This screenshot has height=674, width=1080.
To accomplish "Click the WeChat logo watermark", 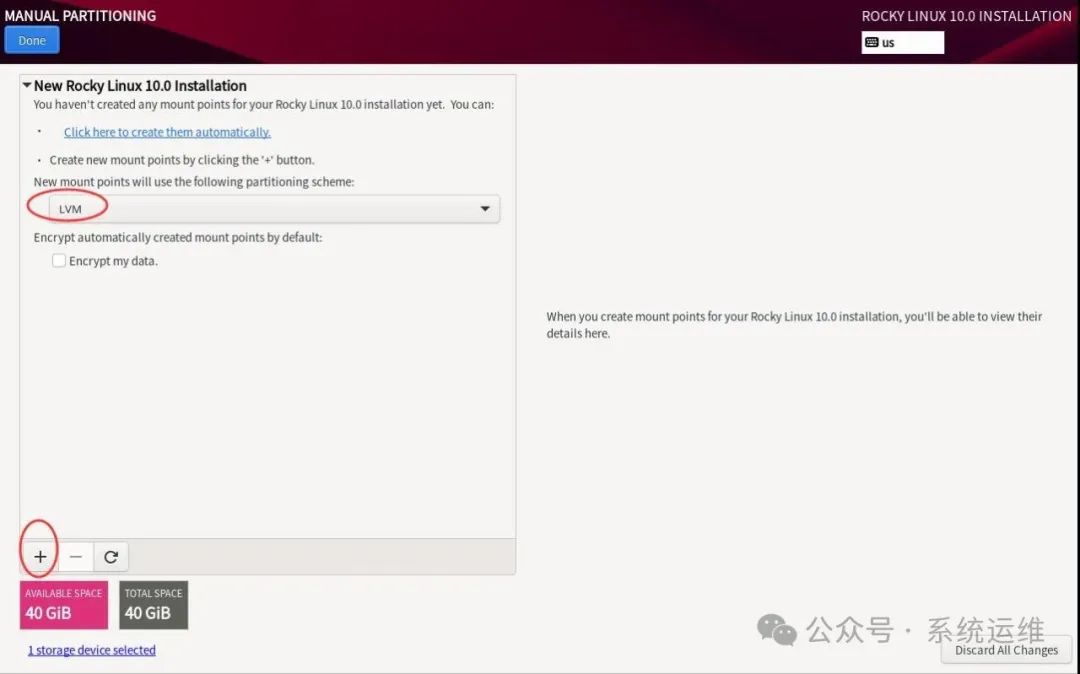I will coord(776,629).
